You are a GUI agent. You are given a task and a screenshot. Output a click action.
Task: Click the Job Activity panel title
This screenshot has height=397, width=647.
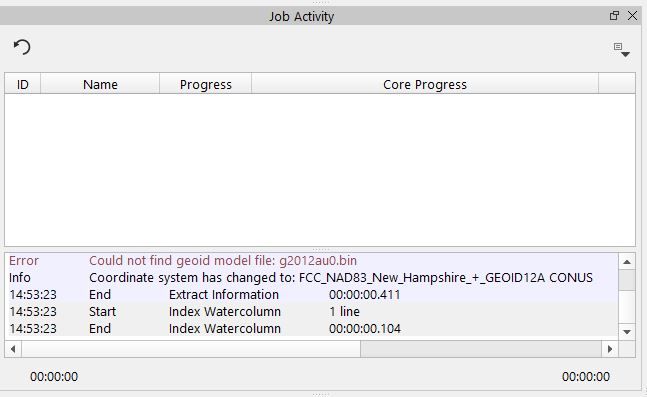pos(302,17)
